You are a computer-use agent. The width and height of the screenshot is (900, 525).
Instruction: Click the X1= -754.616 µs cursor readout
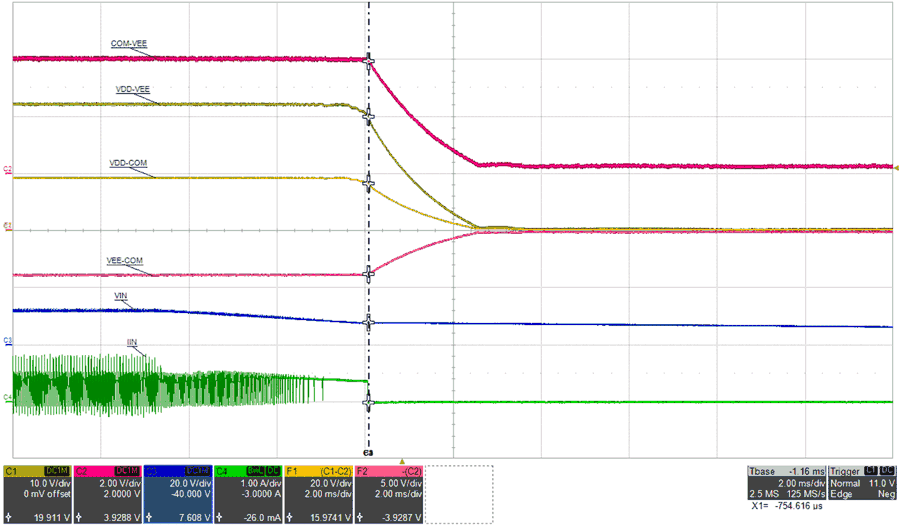[787, 506]
